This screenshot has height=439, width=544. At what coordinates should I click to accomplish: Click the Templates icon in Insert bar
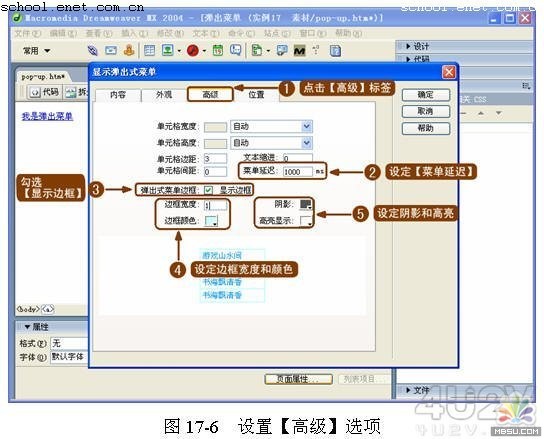tap(257, 51)
